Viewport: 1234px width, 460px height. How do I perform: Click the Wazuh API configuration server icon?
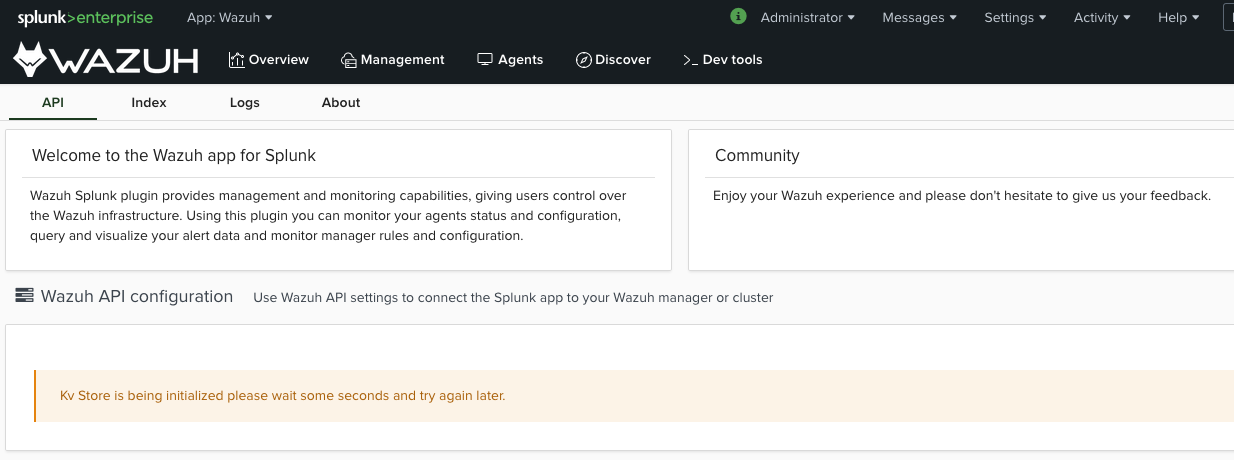(24, 296)
